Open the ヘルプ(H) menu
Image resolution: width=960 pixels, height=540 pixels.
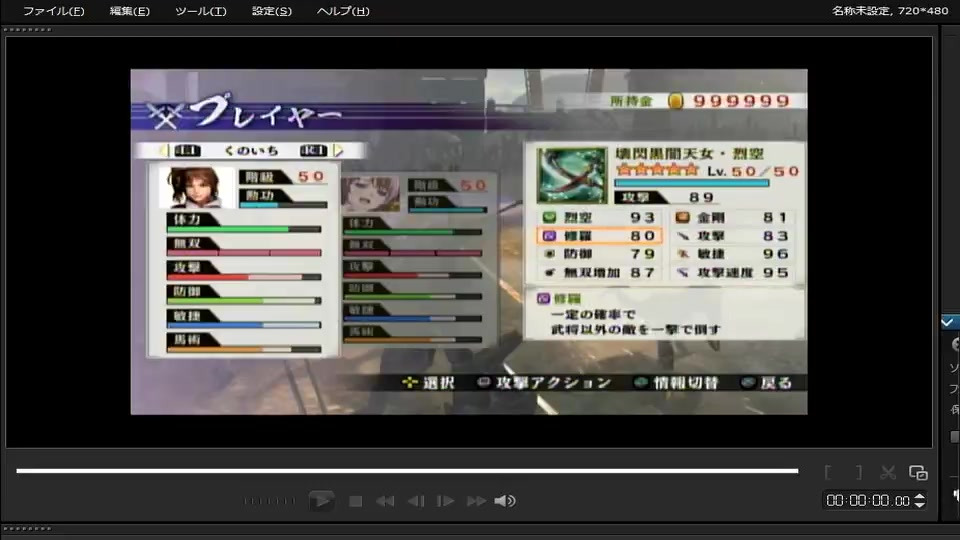[x=343, y=11]
